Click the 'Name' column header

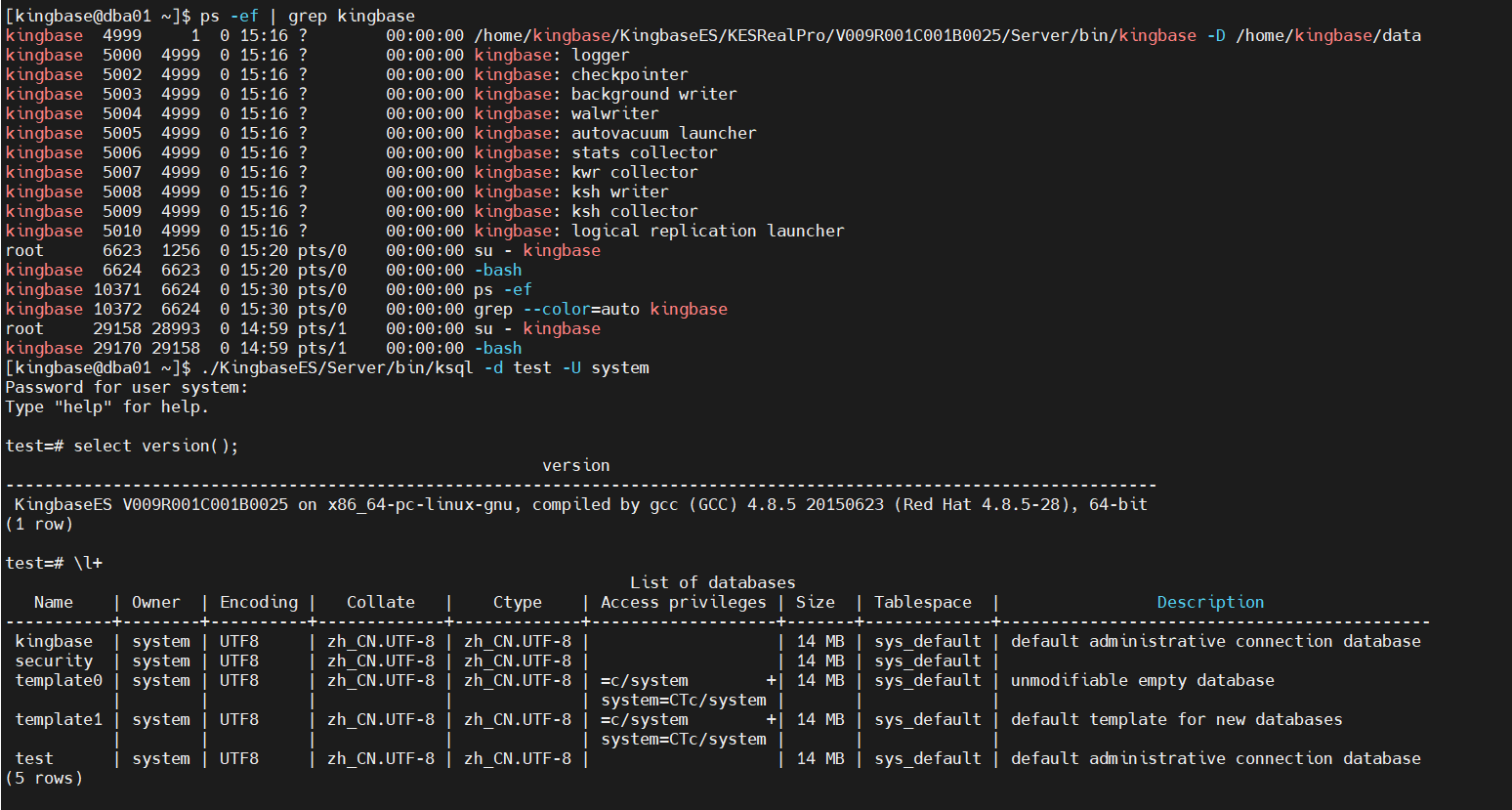[x=54, y=602]
